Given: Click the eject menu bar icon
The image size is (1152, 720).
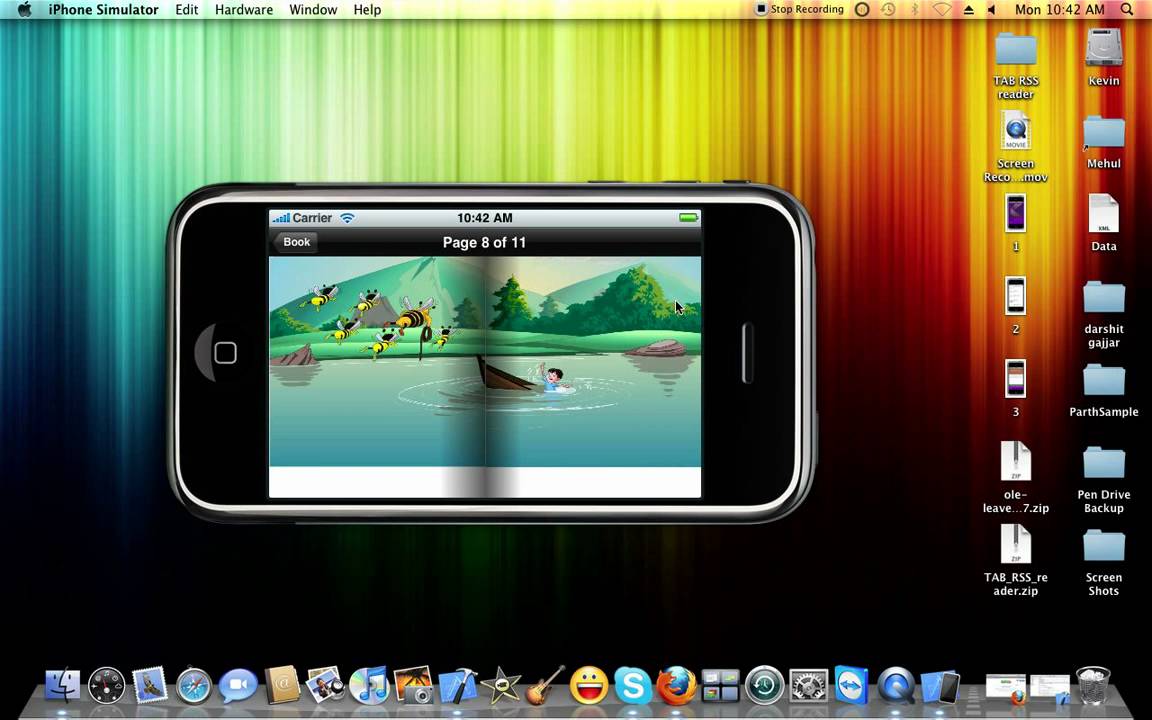Looking at the screenshot, I should point(968,10).
